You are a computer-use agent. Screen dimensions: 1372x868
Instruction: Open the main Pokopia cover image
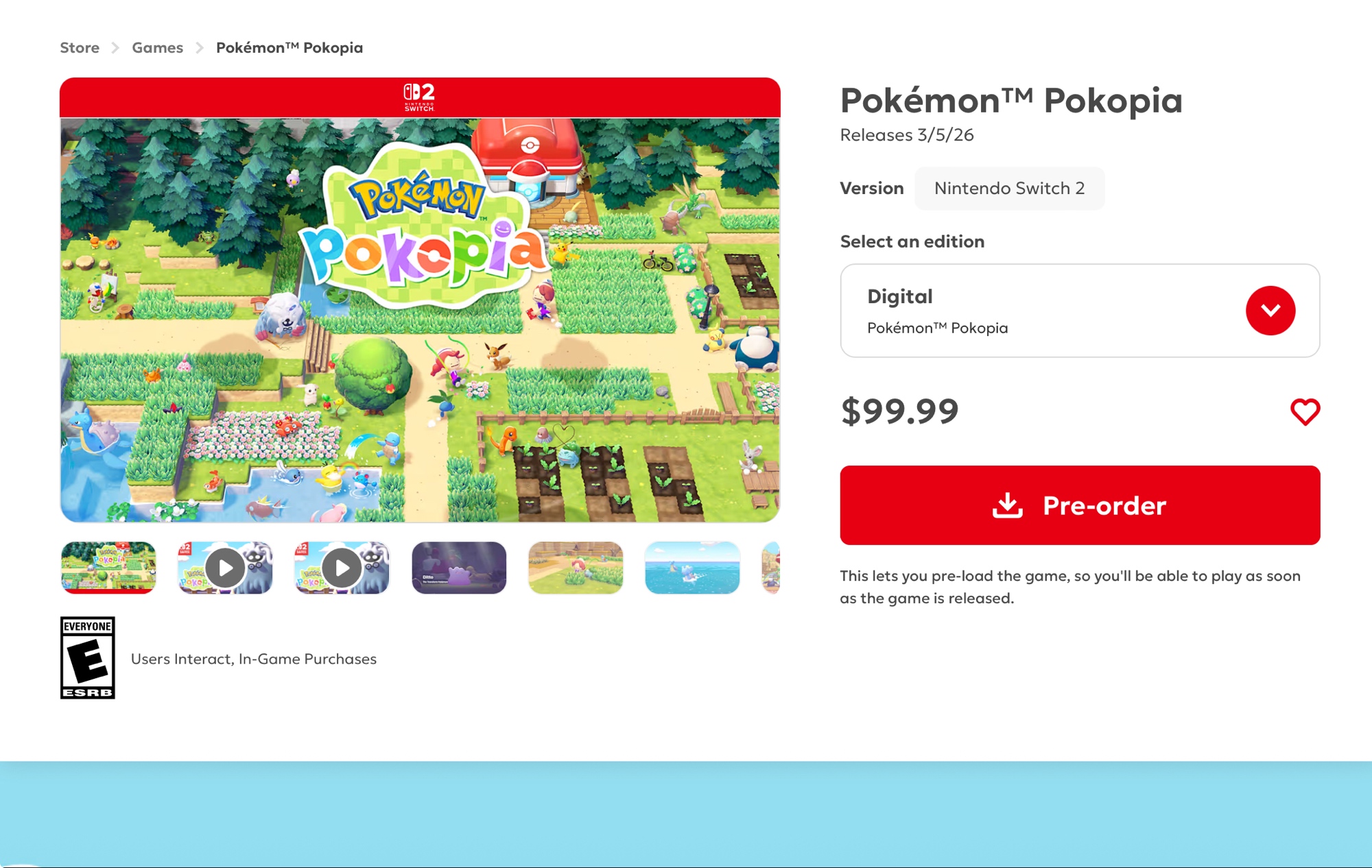click(420, 320)
